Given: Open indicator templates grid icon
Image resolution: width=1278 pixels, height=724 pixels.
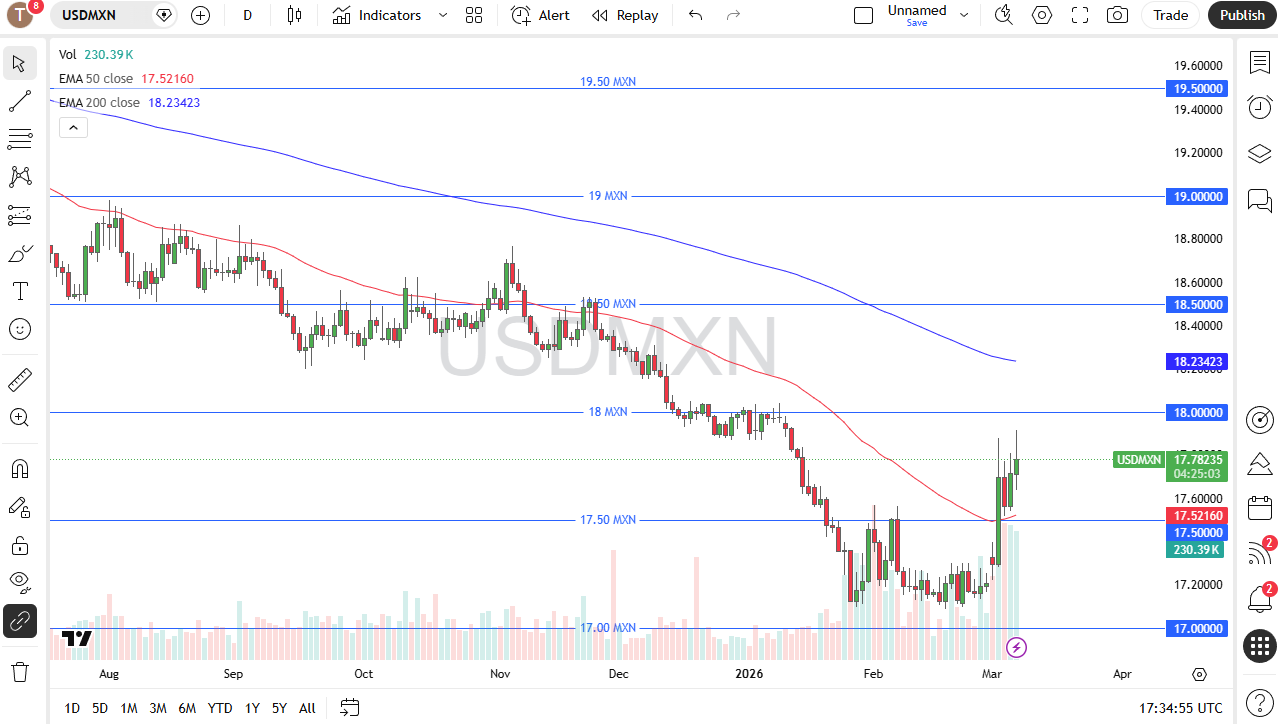Looking at the screenshot, I should (474, 15).
